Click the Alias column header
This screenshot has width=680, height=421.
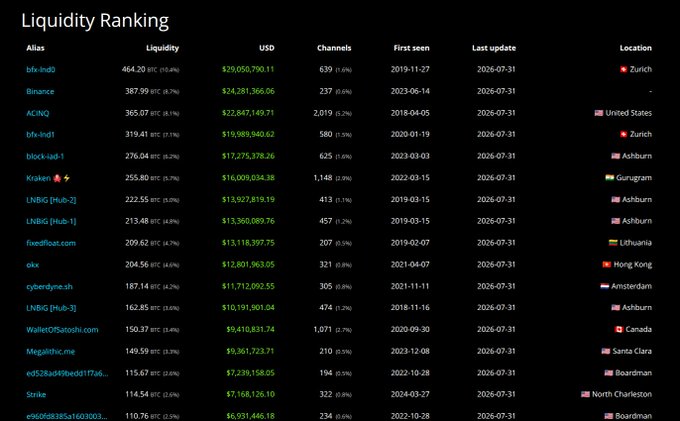click(x=35, y=48)
